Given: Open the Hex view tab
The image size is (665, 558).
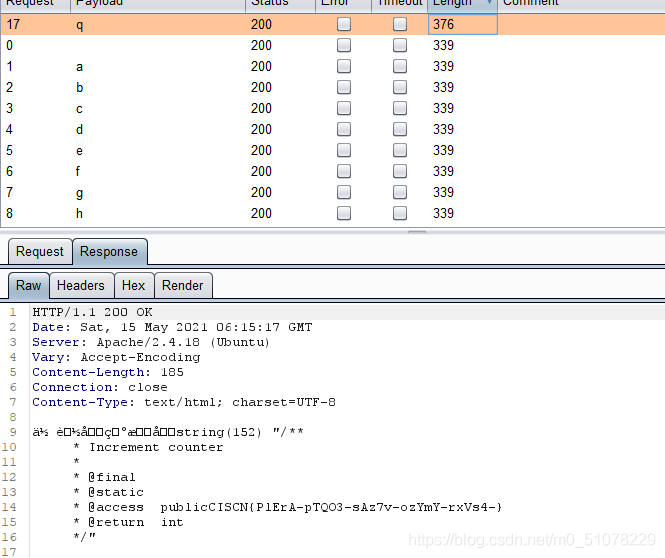Looking at the screenshot, I should point(134,285).
